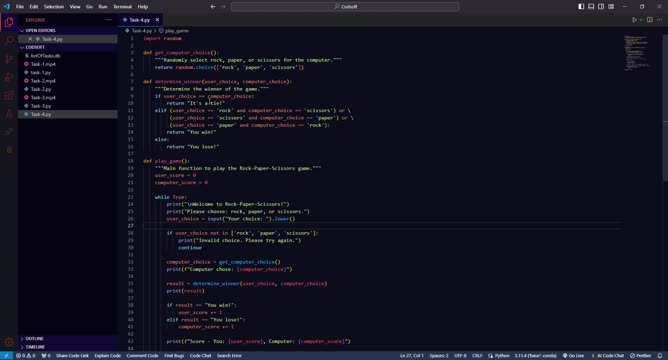Image resolution: width=668 pixels, height=360 pixels.
Task: Open the editor More Actions ellipsis
Action: (x=659, y=20)
